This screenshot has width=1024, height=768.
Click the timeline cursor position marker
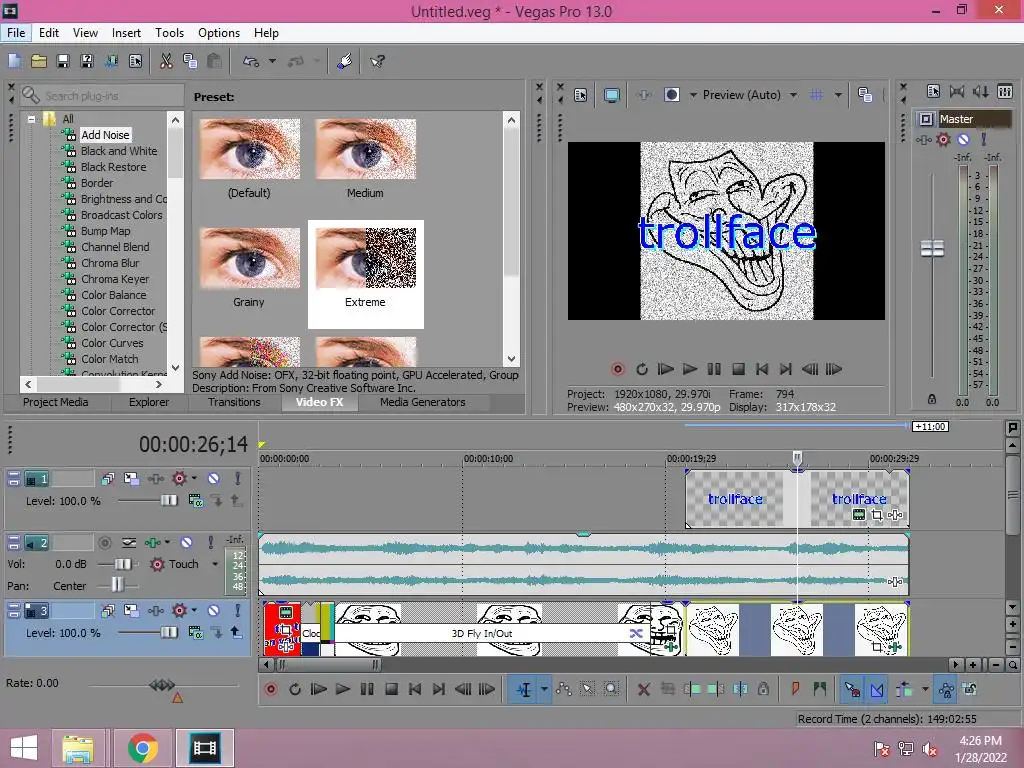pos(797,458)
